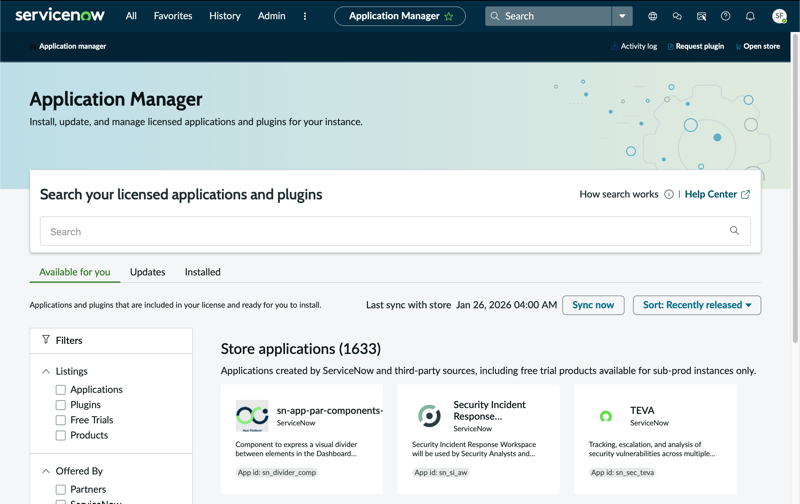Click the last sync date Jan 26, 2026 04:00 AM

tap(506, 305)
